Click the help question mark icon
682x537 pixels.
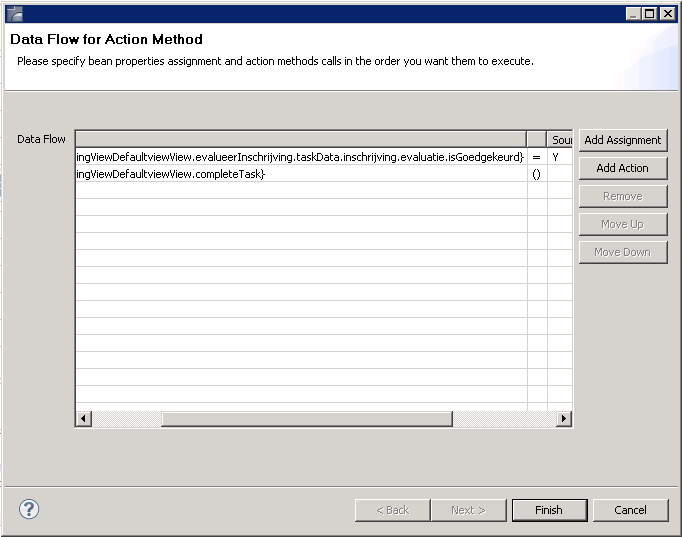[29, 509]
